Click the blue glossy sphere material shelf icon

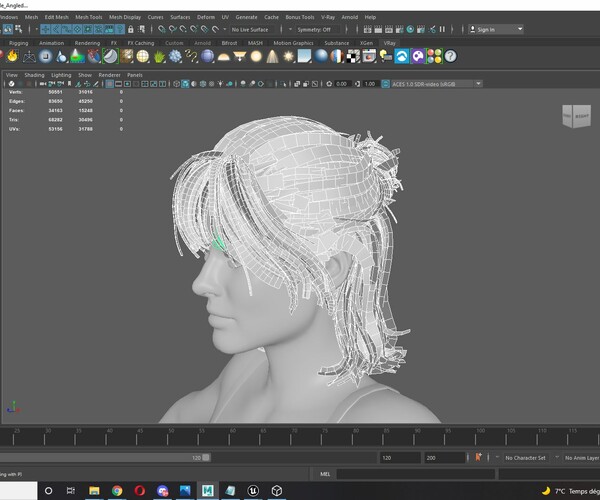(x=321, y=56)
